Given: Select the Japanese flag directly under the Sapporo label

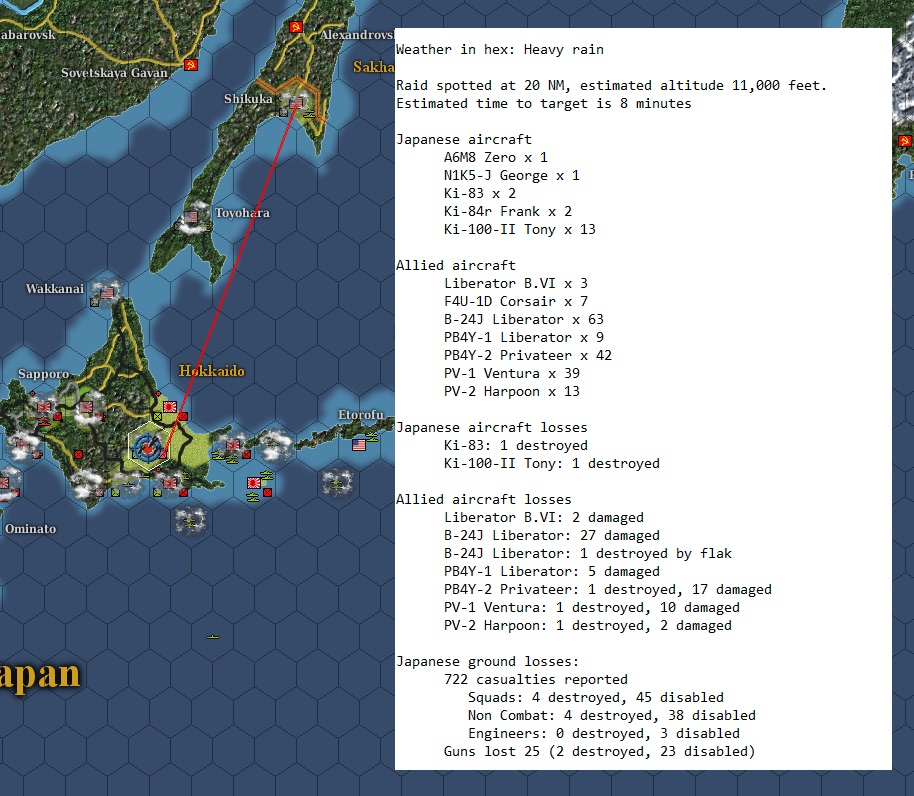Looking at the screenshot, I should tap(44, 407).
